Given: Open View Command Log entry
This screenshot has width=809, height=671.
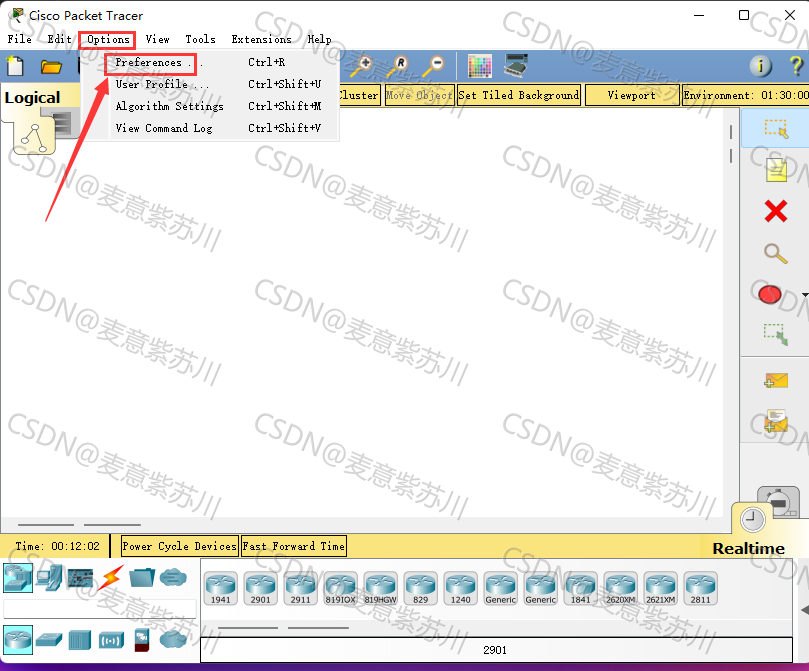Looking at the screenshot, I should tap(209, 128).
